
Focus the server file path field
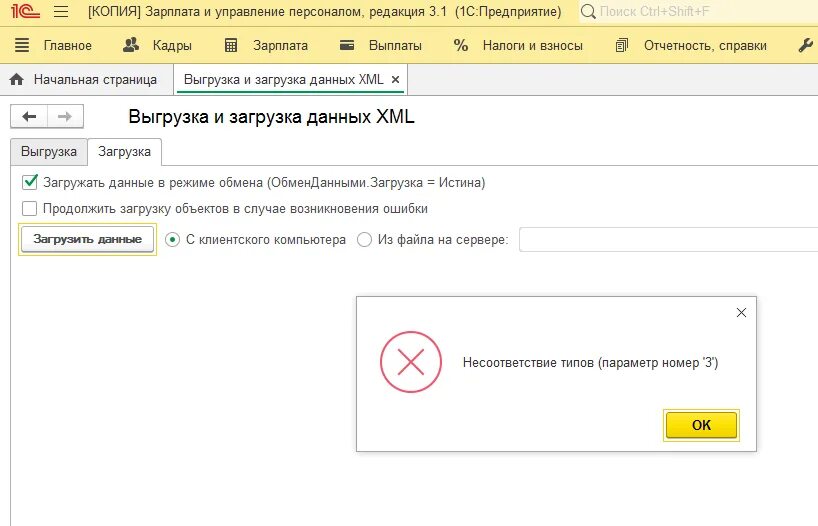click(668, 240)
